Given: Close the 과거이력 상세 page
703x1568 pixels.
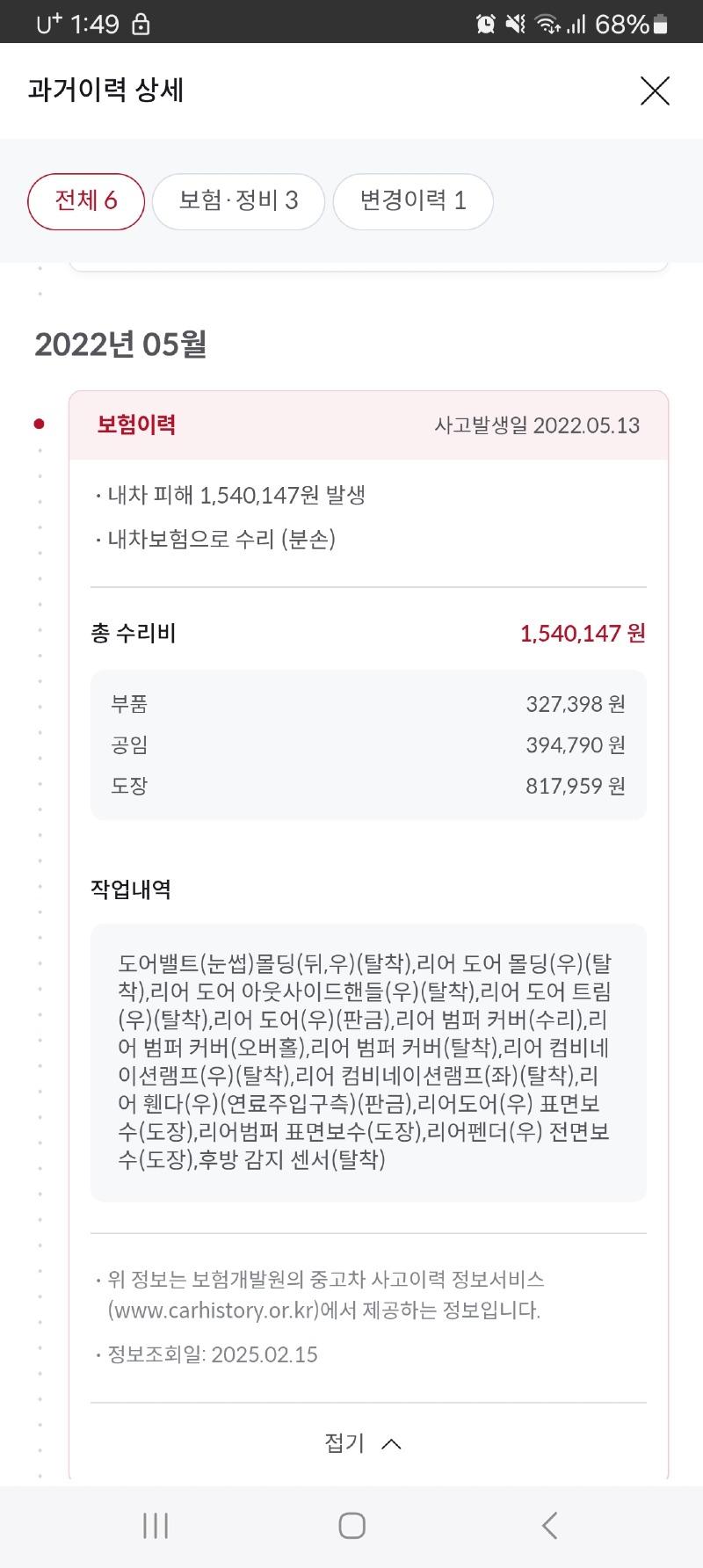Looking at the screenshot, I should [655, 91].
